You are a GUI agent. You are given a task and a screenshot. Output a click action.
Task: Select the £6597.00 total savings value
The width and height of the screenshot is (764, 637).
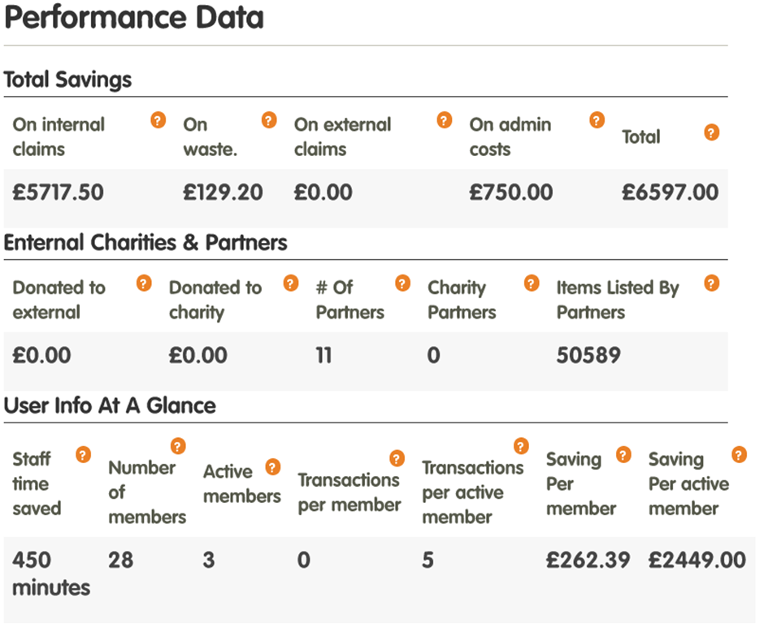(x=670, y=192)
